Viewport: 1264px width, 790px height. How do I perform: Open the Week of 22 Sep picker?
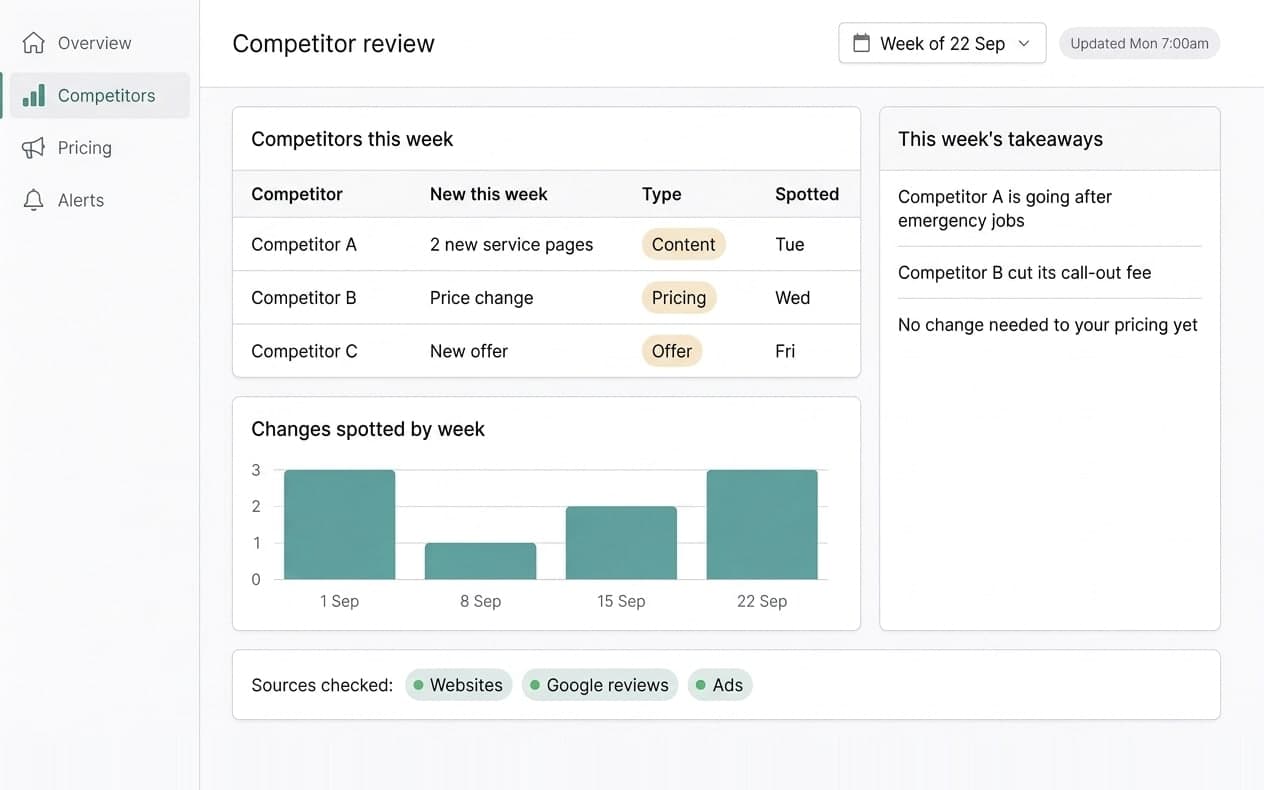coord(942,43)
